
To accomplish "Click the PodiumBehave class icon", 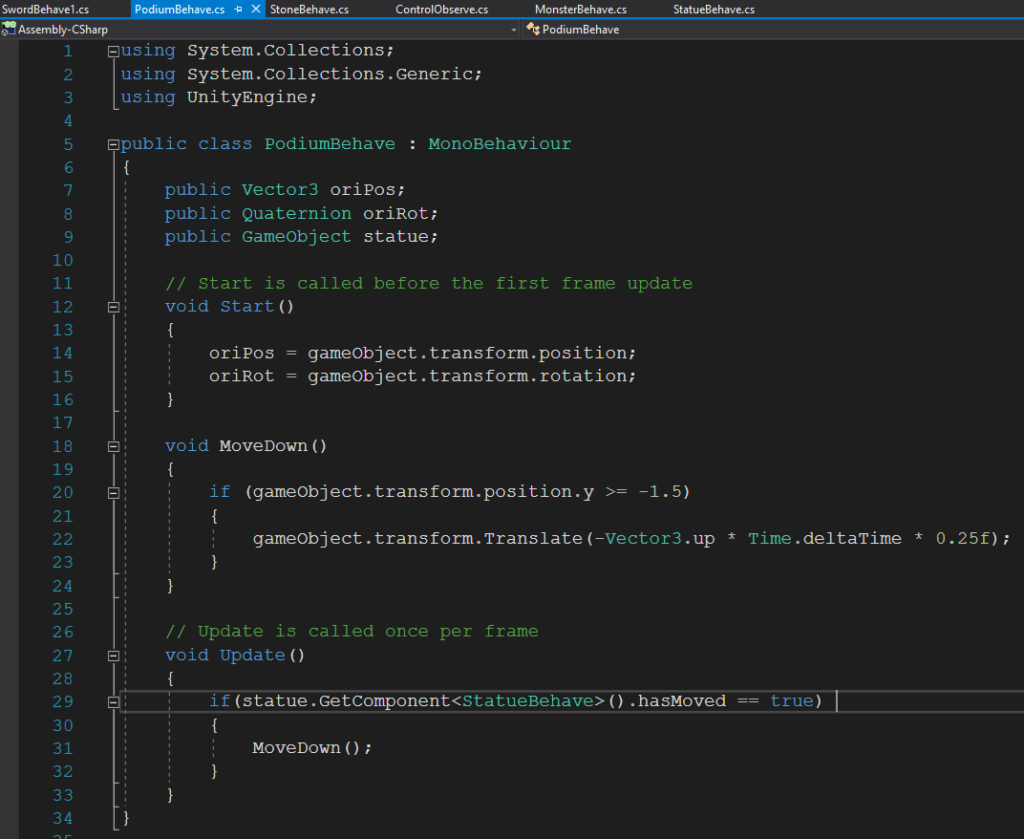I will click(533, 29).
